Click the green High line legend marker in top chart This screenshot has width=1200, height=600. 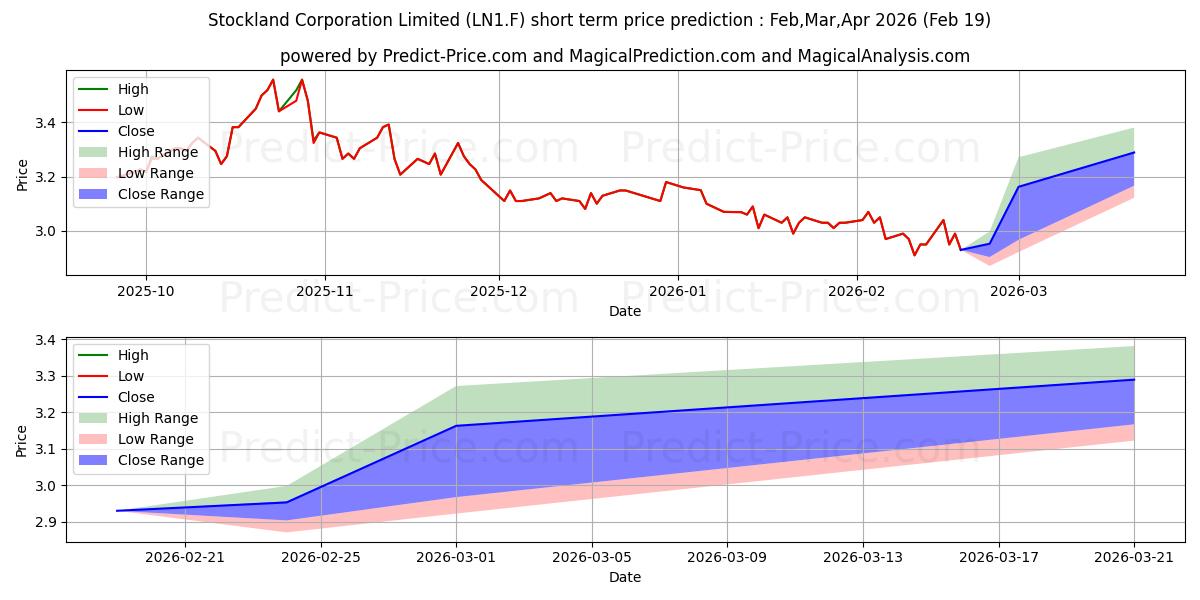pos(95,89)
